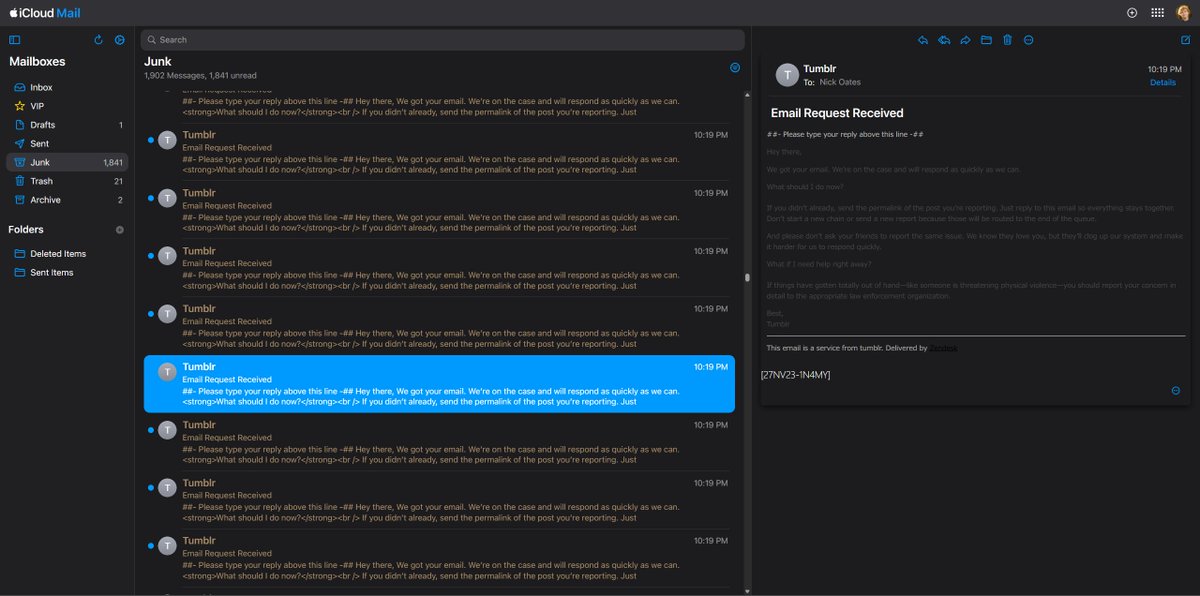Click the Tumblr sender avatar in reading pane

tap(788, 75)
